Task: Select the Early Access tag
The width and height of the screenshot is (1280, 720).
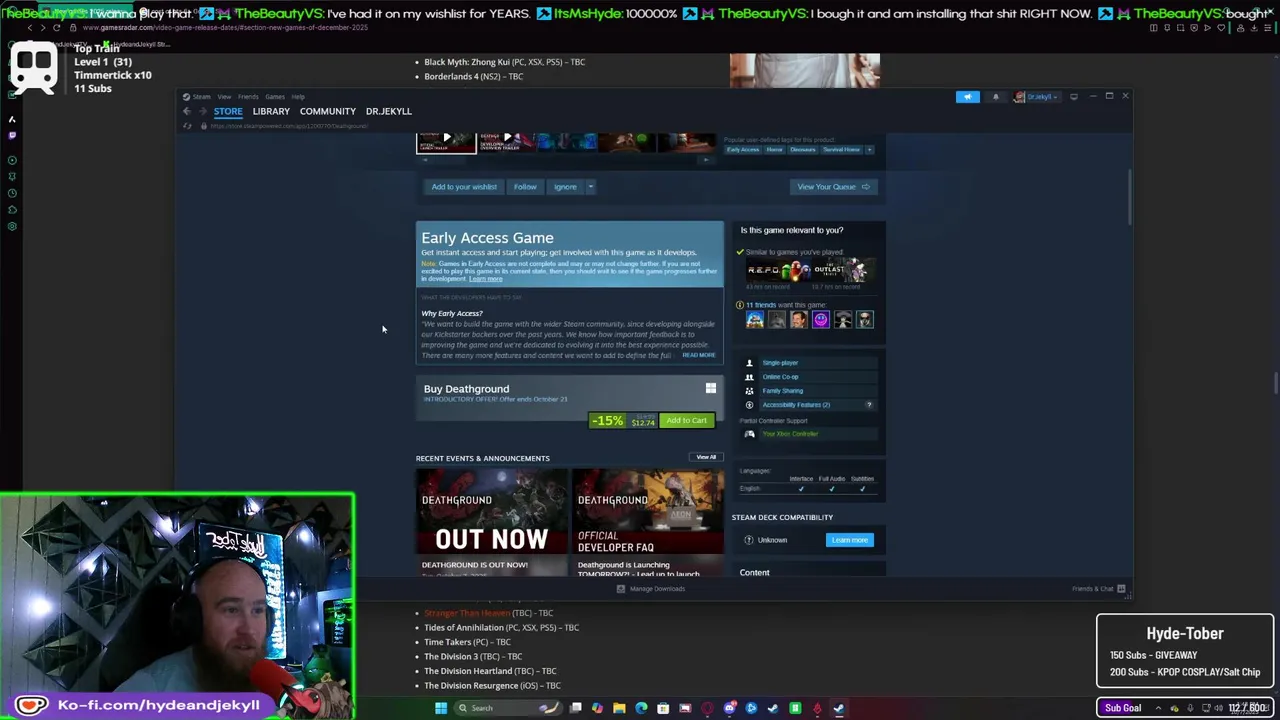Action: pos(742,150)
